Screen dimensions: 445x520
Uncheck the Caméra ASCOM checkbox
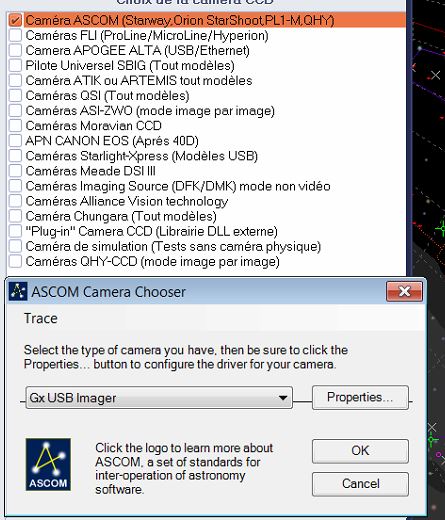point(15,20)
